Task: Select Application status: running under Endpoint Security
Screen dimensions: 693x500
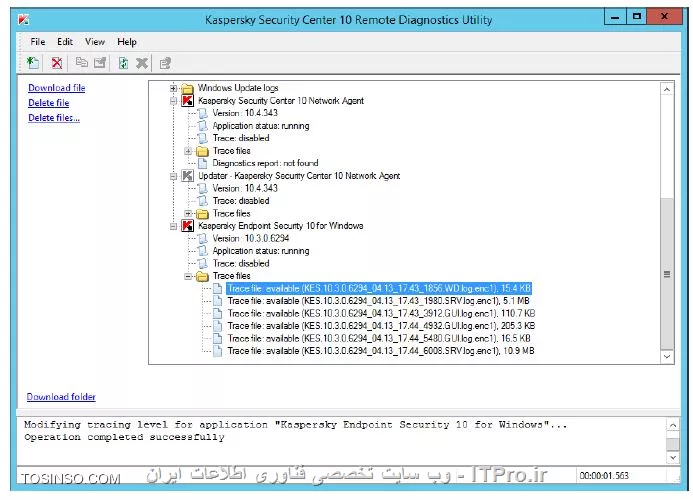Action: pyautogui.click(x=261, y=251)
